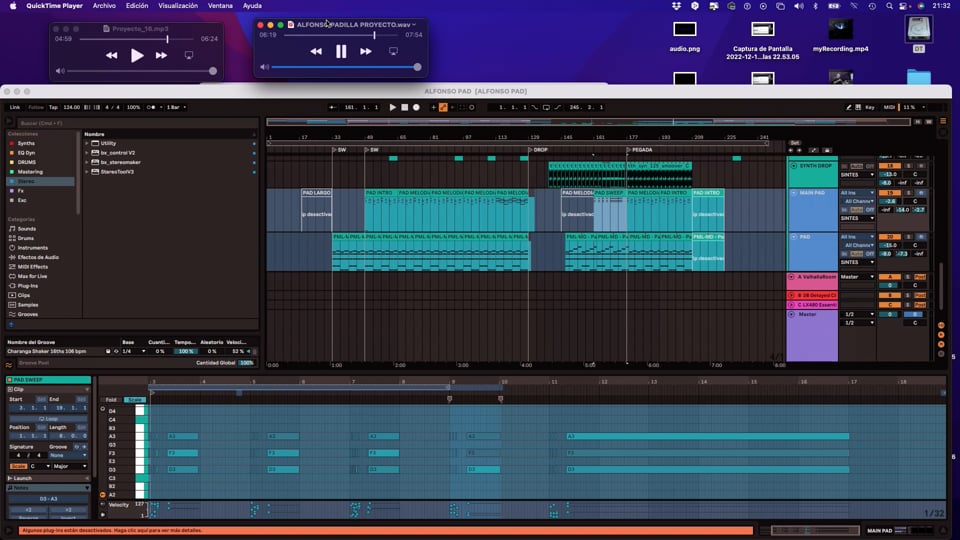960x540 pixels.
Task: Open the QuickTime Player menu
Action: (x=54, y=6)
